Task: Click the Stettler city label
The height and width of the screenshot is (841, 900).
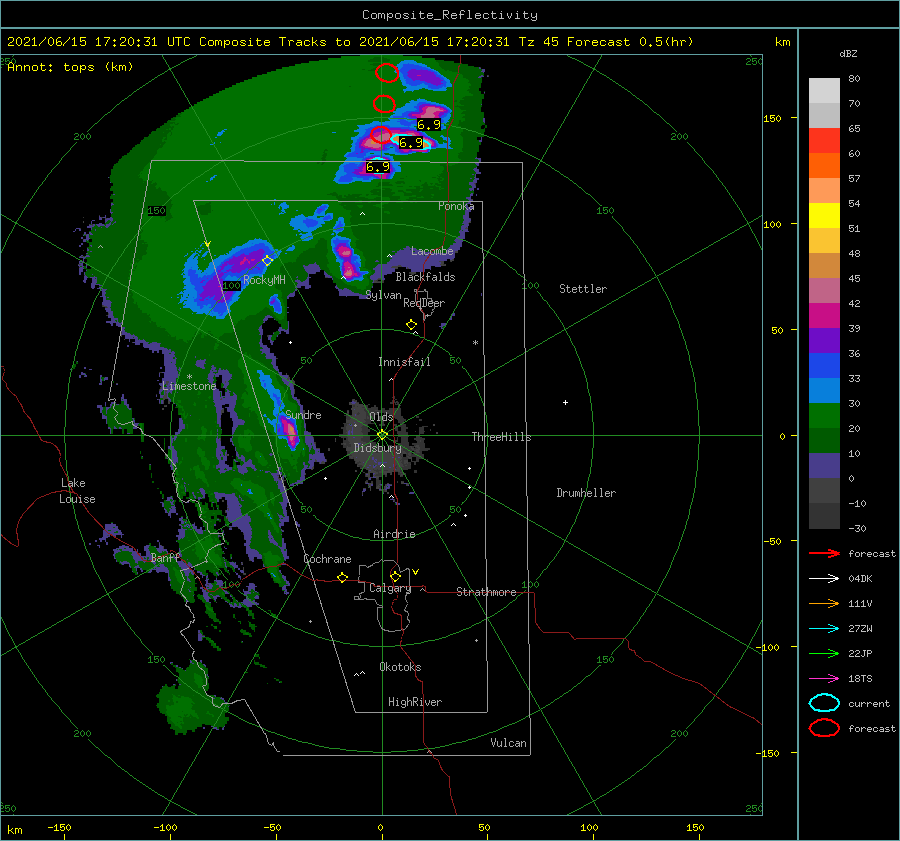Action: pos(583,289)
